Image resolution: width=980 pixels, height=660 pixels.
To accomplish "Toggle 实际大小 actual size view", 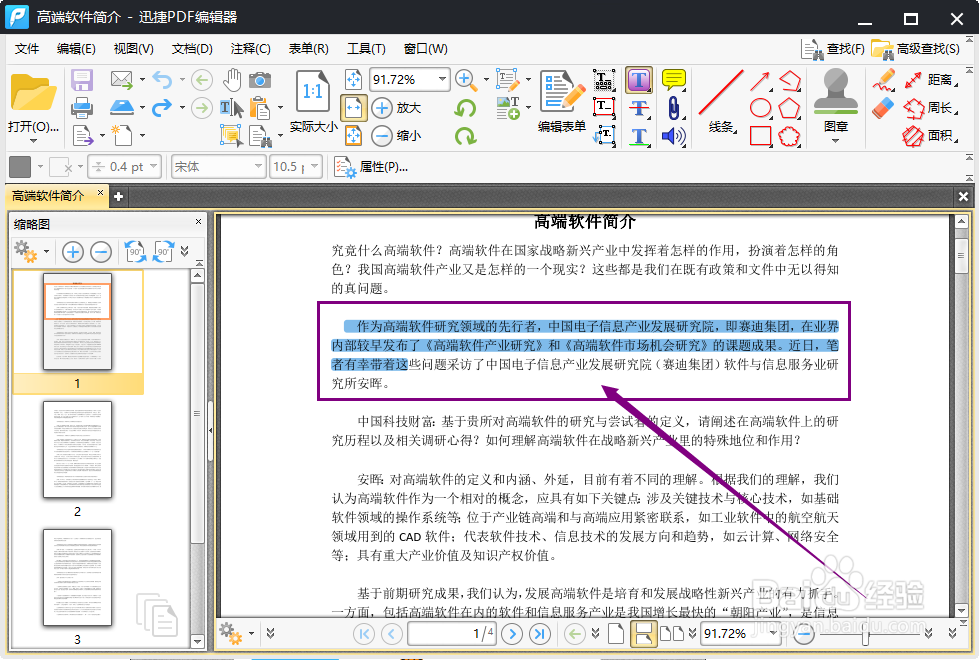I will (313, 105).
